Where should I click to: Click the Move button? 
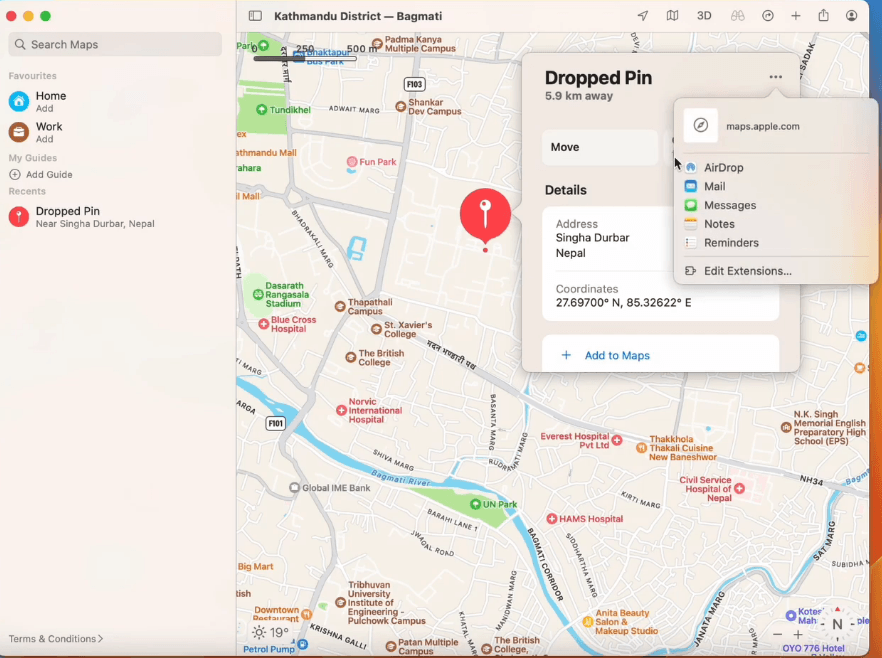coord(600,147)
